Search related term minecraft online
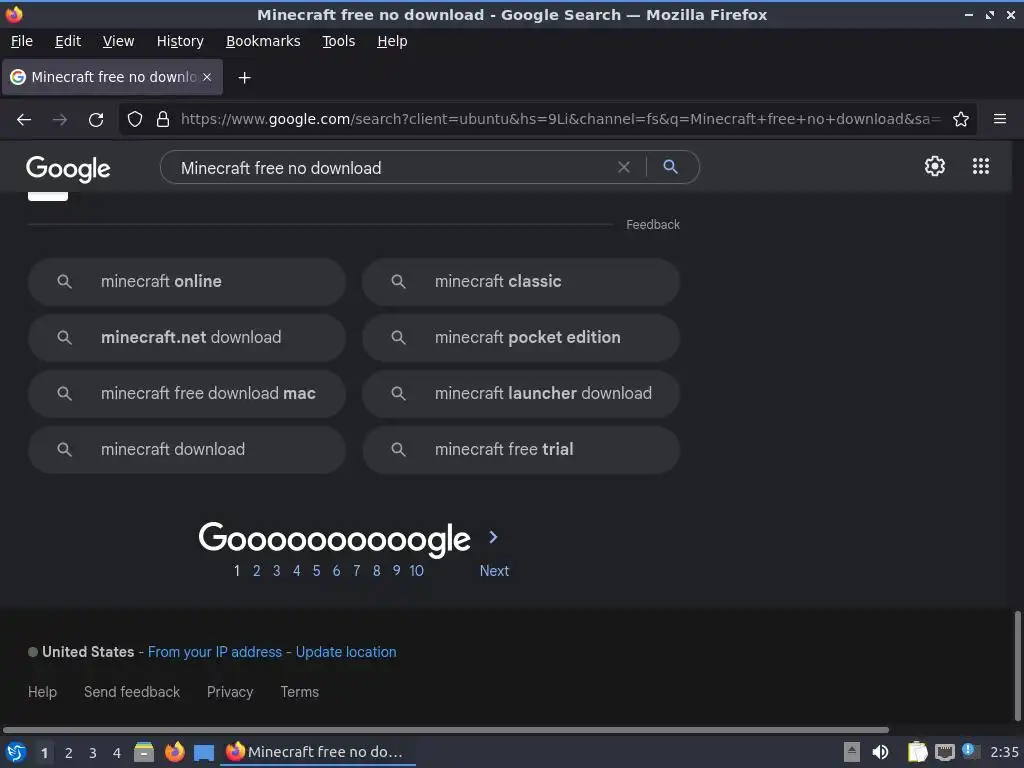Image resolution: width=1024 pixels, height=768 pixels. 187,281
